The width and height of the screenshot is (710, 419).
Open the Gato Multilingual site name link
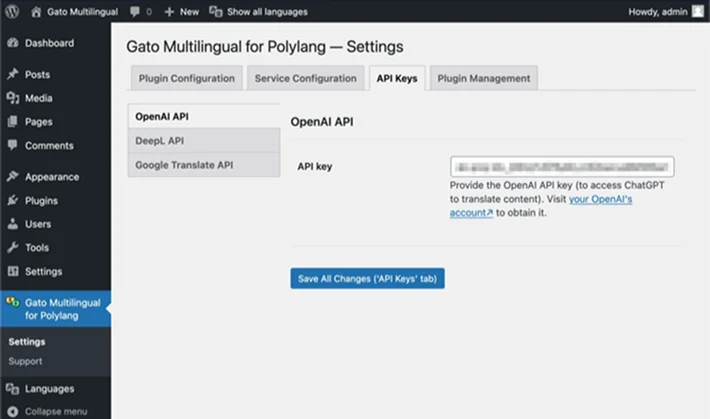(82, 12)
